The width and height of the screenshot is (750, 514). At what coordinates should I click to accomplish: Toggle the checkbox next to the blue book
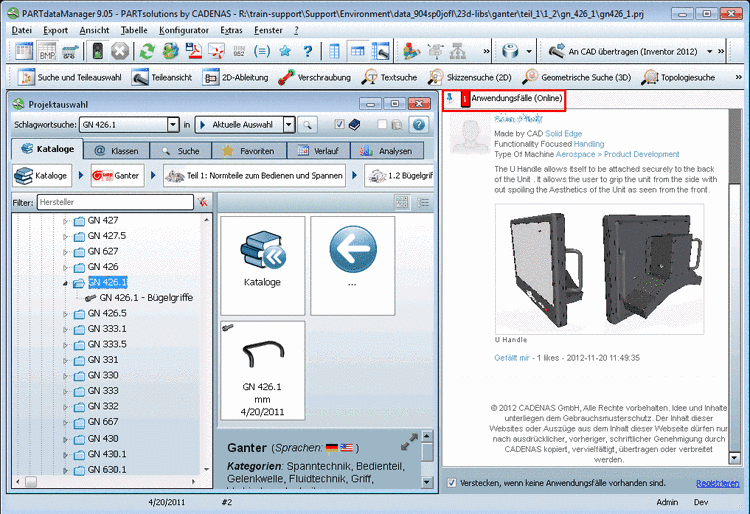339,124
